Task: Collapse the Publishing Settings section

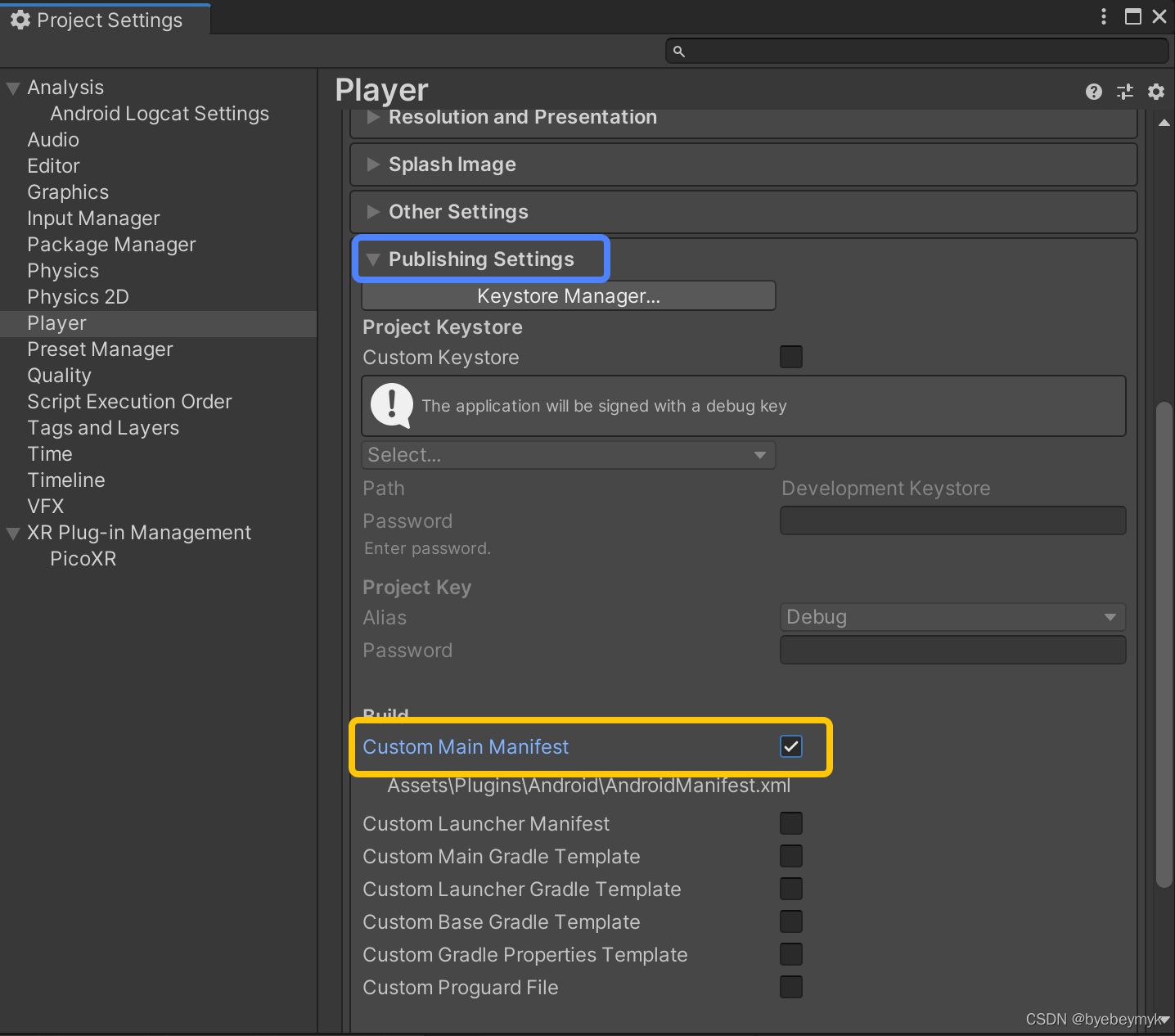Action: click(x=373, y=259)
